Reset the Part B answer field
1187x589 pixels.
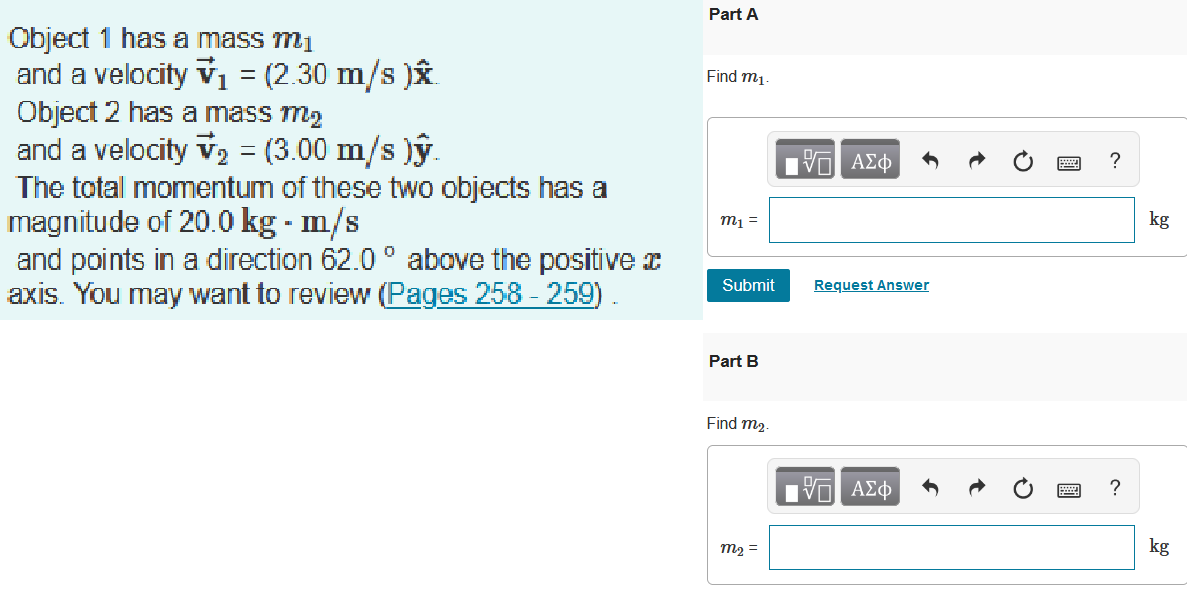click(1023, 486)
